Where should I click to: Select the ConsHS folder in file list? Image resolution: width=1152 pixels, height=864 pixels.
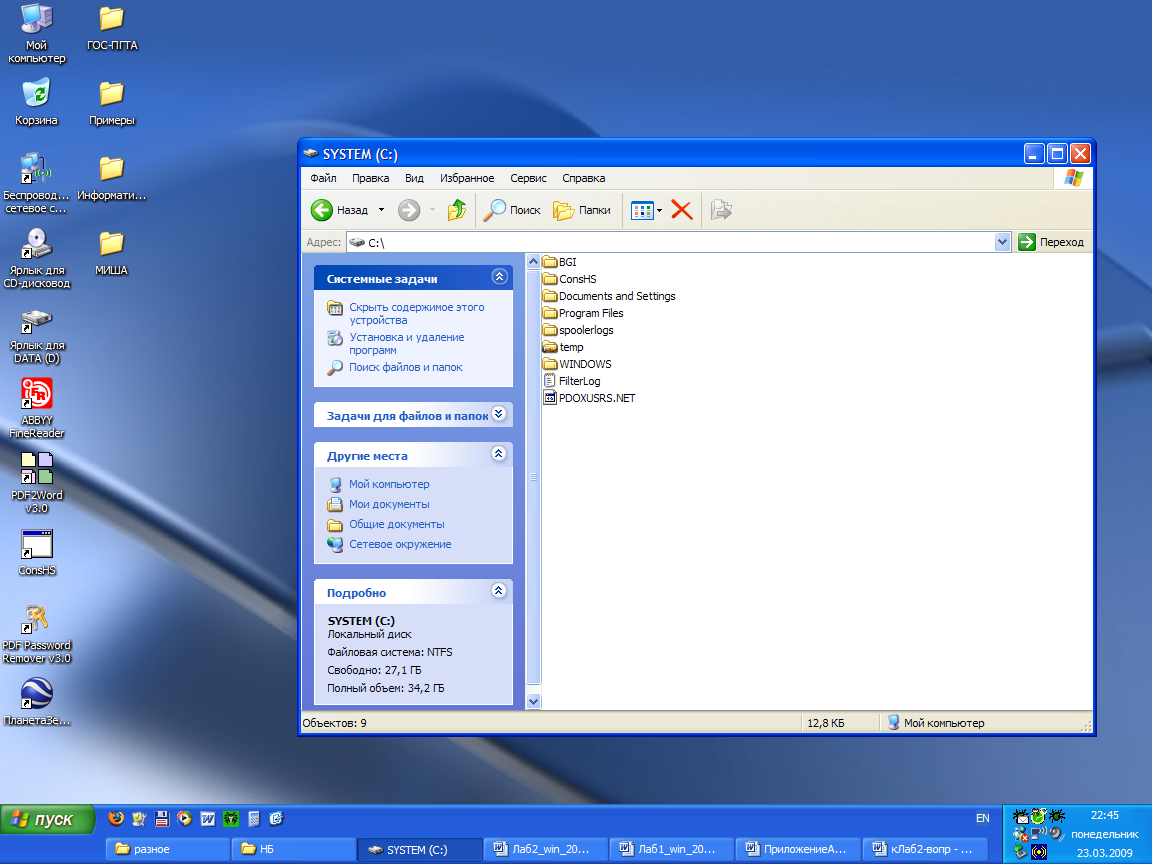(x=569, y=279)
